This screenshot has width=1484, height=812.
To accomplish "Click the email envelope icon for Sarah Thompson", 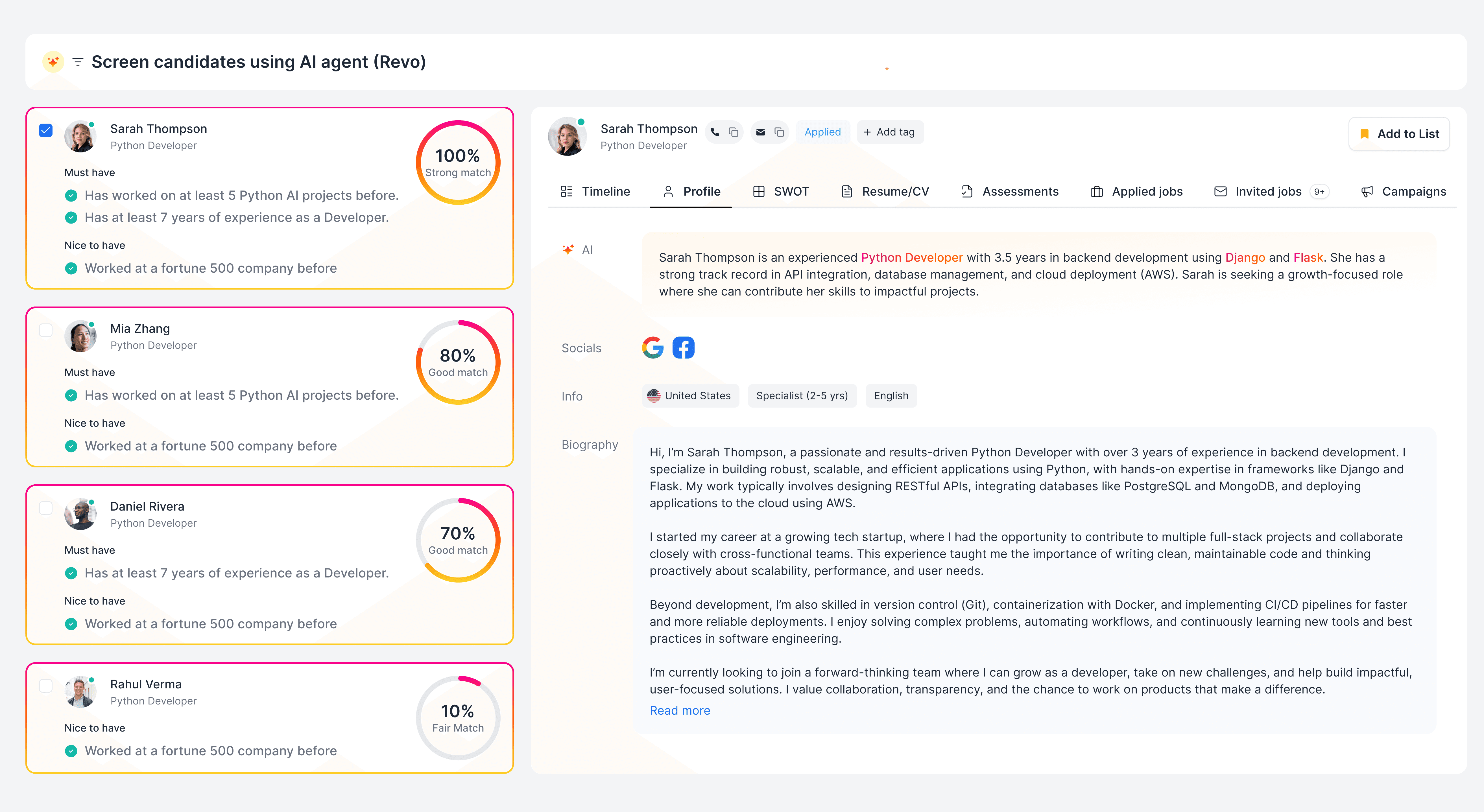I will pyautogui.click(x=760, y=132).
